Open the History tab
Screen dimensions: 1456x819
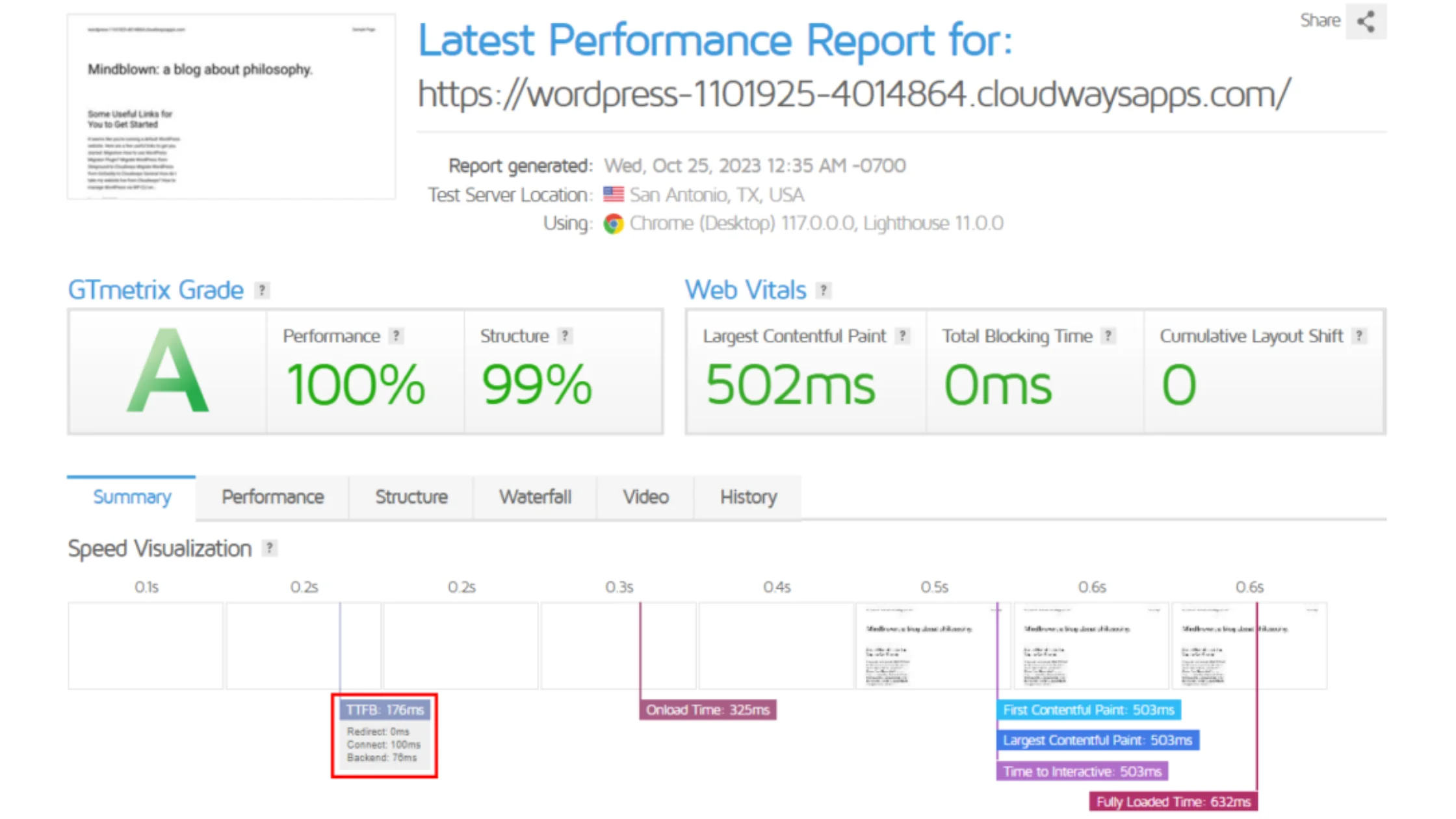click(747, 497)
